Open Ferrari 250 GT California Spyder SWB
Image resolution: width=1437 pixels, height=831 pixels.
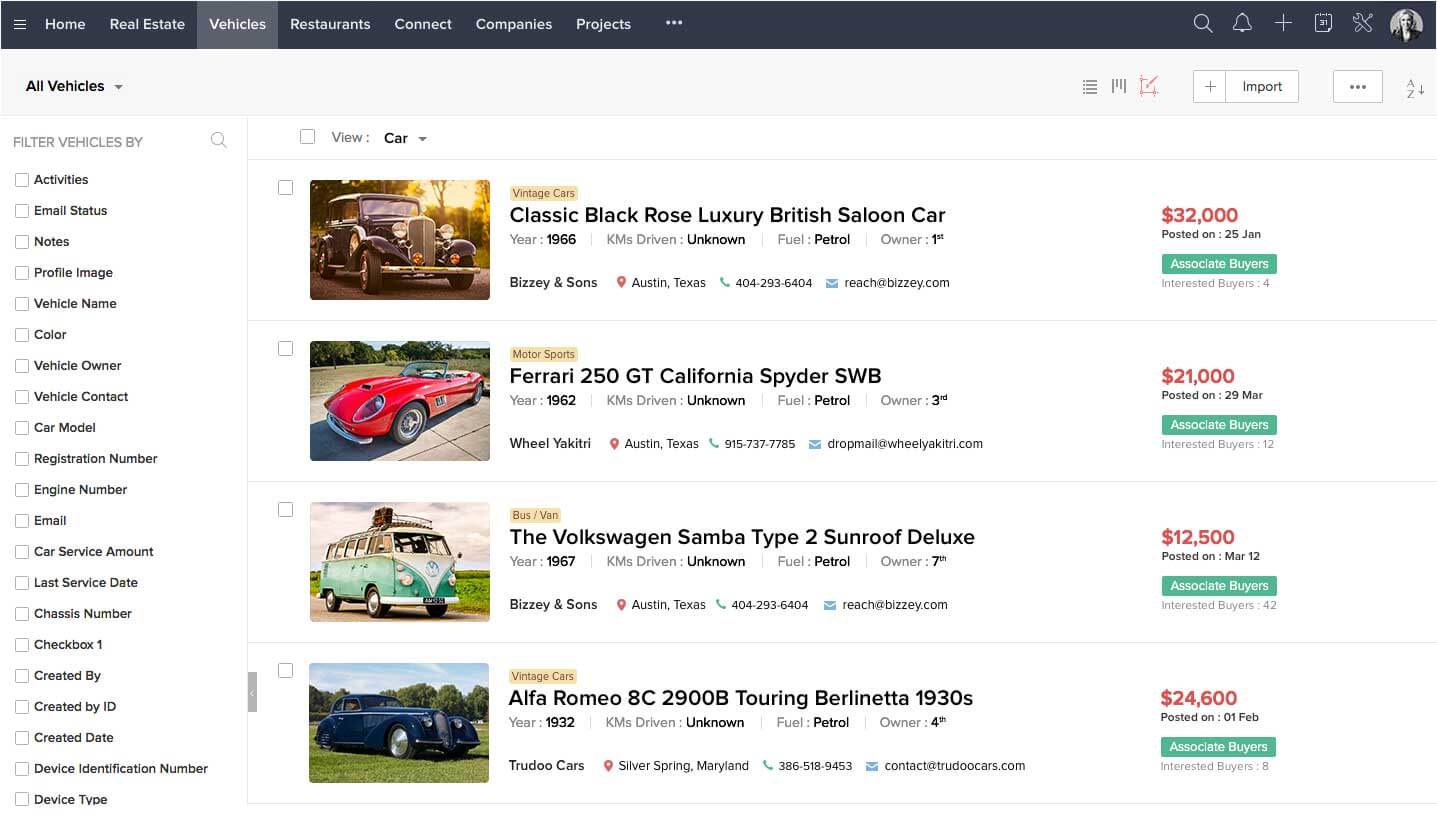(x=695, y=376)
